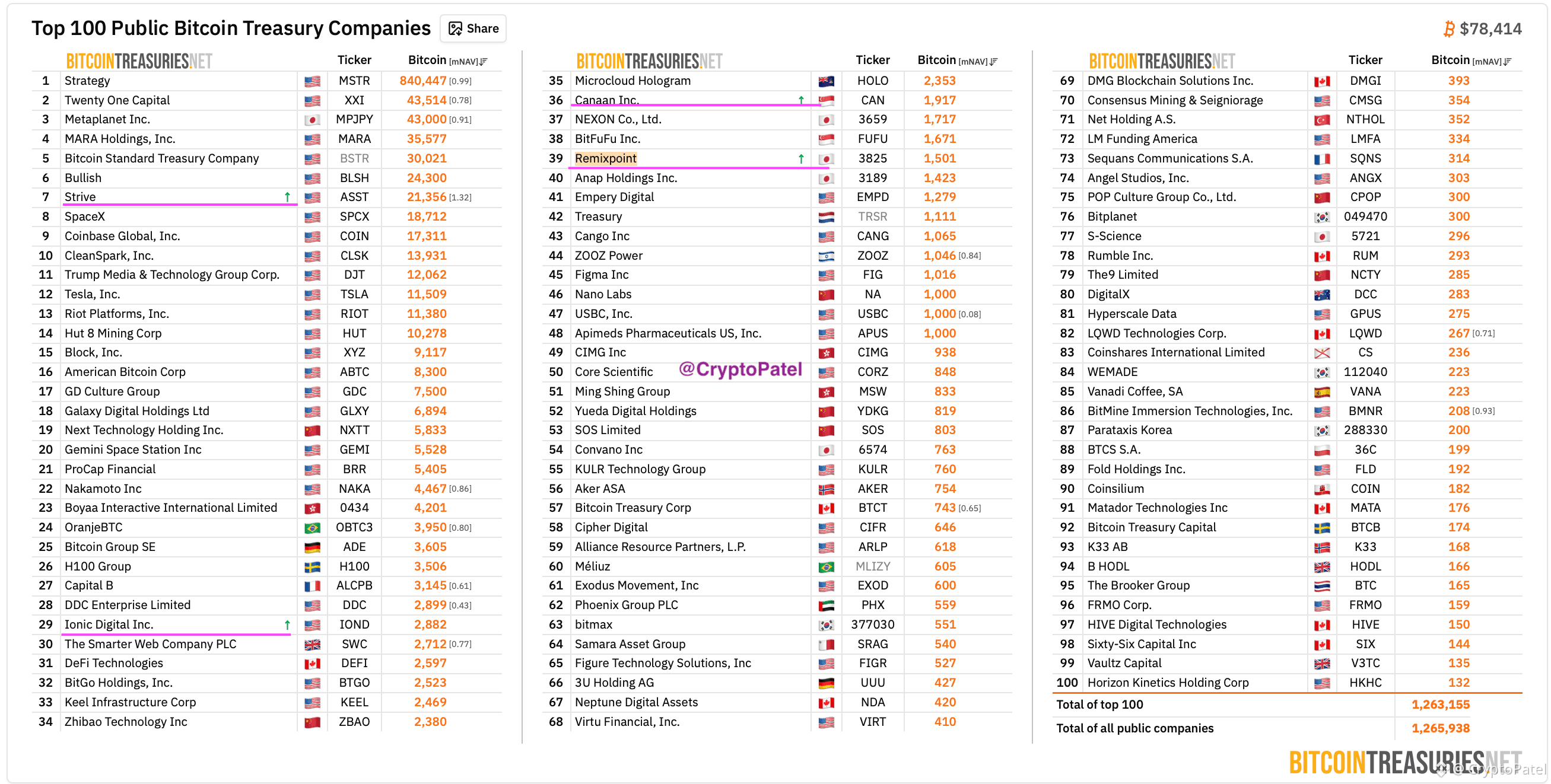Open the Strategy company link
This screenshot has height=784, width=1551.
pos(87,81)
